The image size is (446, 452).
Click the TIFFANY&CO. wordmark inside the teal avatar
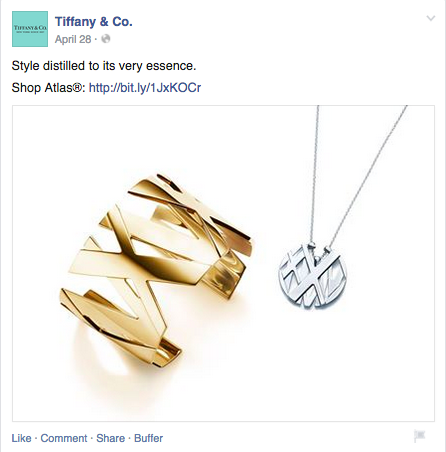coord(30,28)
